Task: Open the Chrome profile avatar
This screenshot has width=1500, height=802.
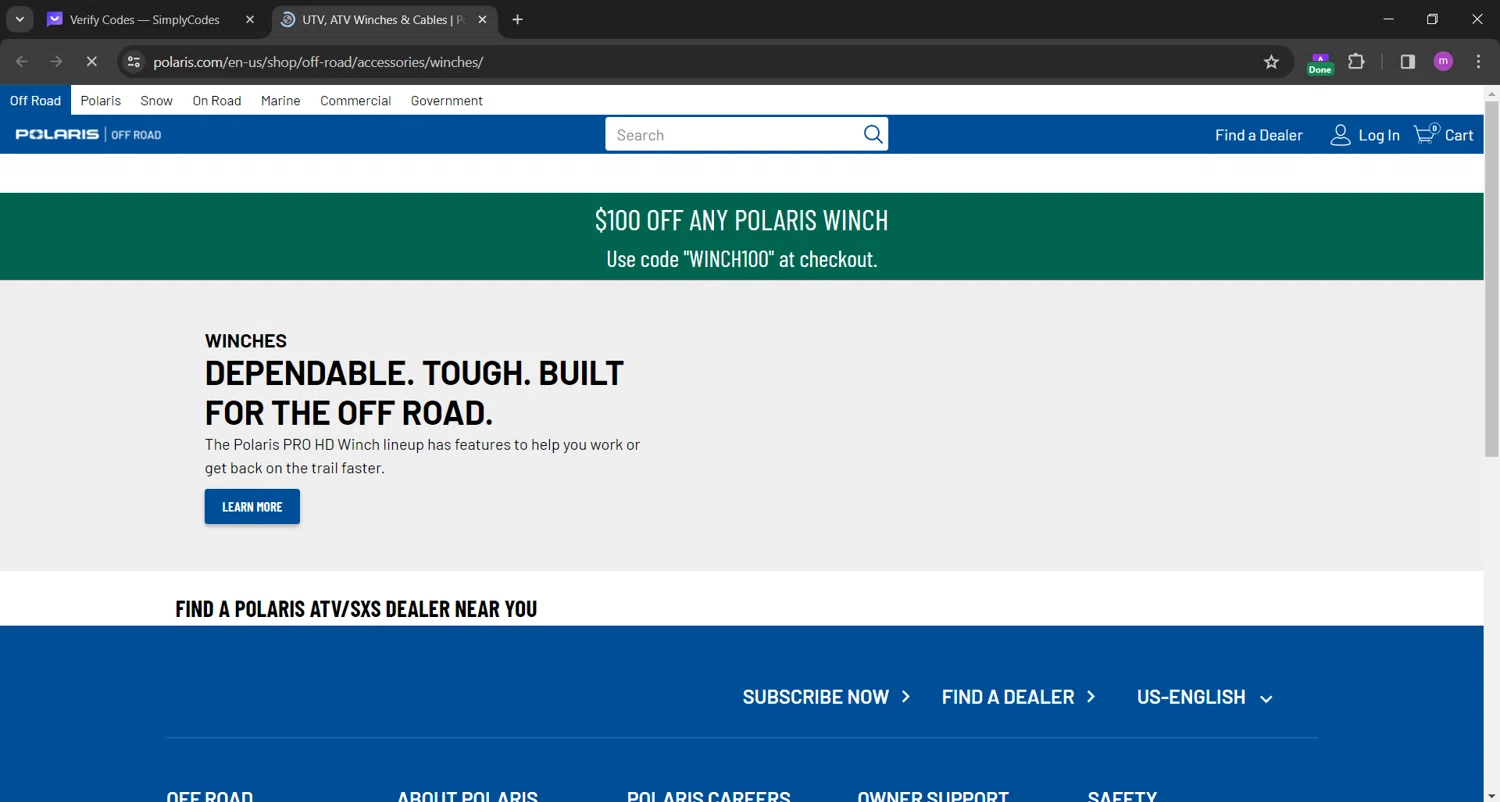Action: pyautogui.click(x=1442, y=62)
